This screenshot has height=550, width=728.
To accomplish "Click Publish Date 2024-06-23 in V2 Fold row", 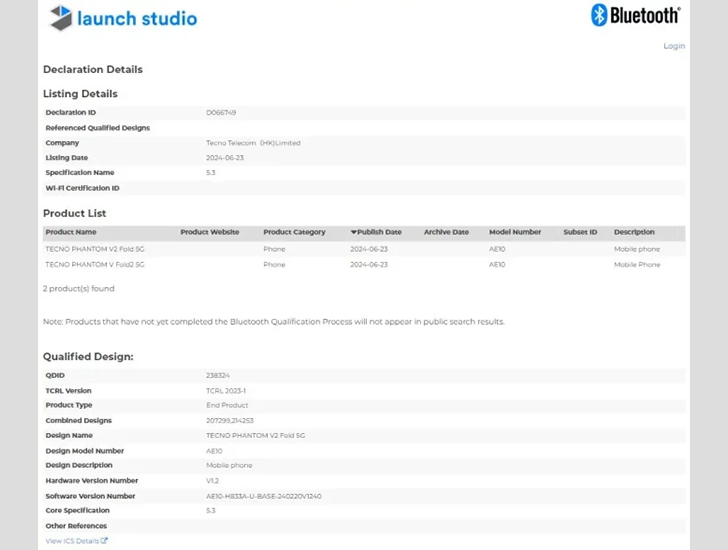I will (369, 249).
